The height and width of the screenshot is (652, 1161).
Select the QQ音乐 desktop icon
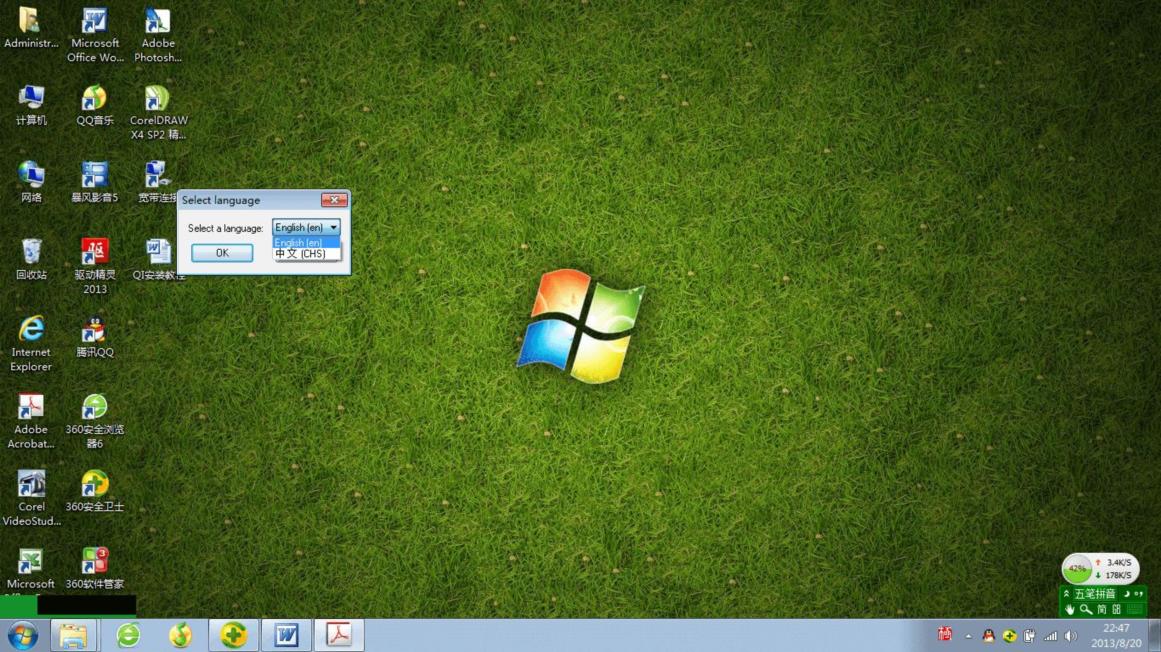point(95,104)
